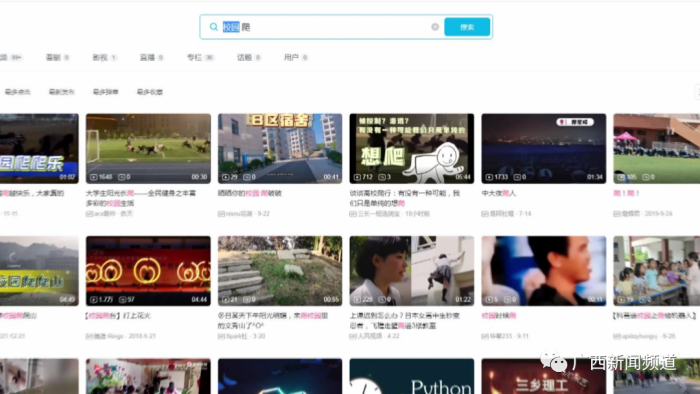This screenshot has width=700, height=394.
Task: Open the stone steps 00:55 video thumbnail
Action: 280,271
